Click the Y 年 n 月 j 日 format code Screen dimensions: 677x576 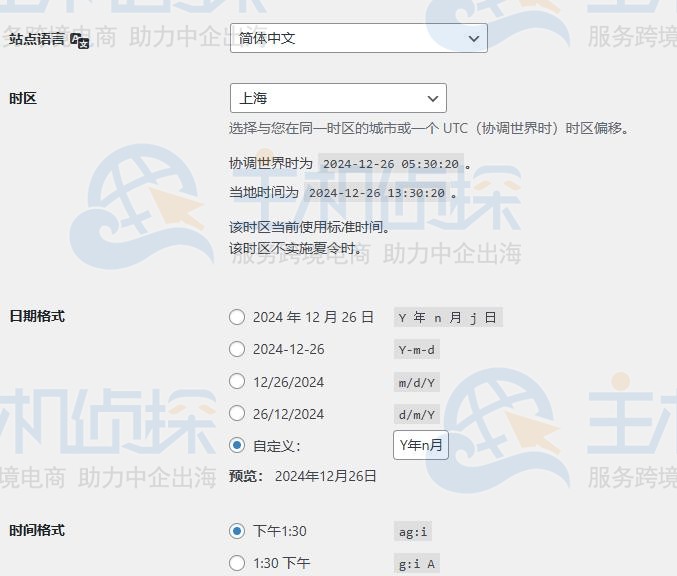[x=448, y=317]
